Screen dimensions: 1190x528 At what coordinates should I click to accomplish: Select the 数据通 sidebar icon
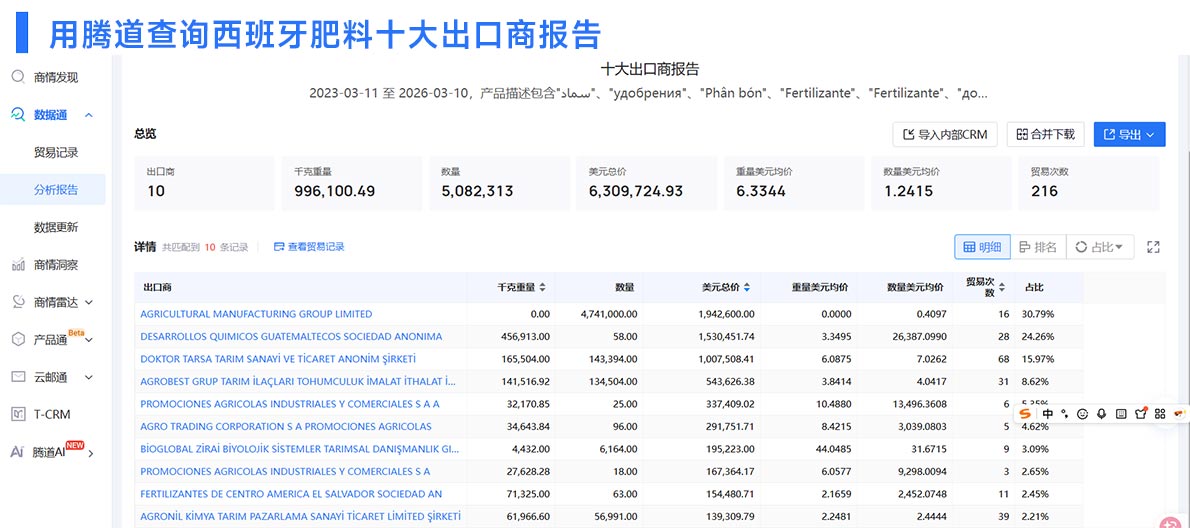pos(18,115)
